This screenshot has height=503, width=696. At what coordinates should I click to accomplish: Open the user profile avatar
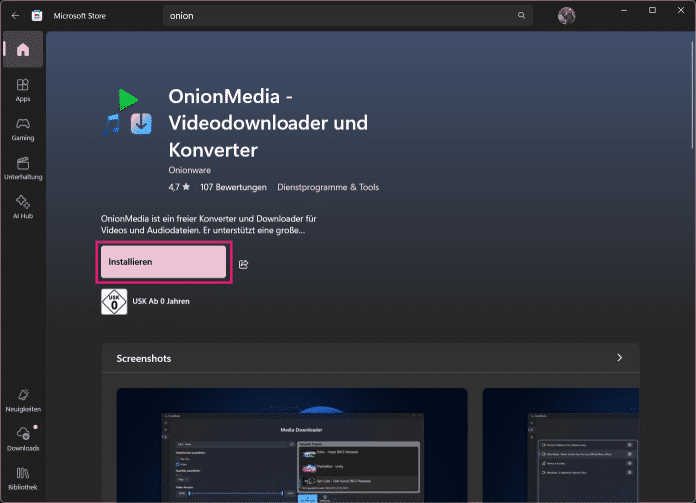(x=566, y=16)
